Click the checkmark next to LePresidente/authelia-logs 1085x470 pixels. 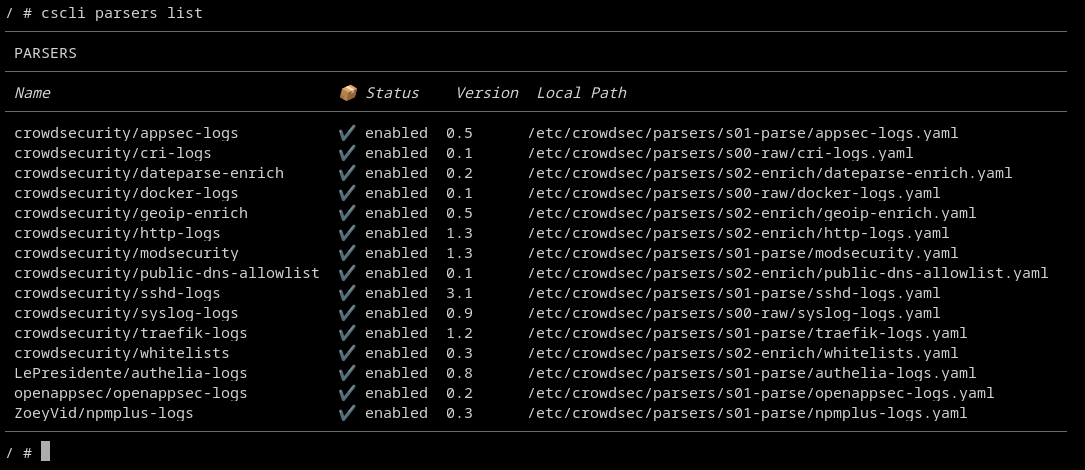[347, 373]
